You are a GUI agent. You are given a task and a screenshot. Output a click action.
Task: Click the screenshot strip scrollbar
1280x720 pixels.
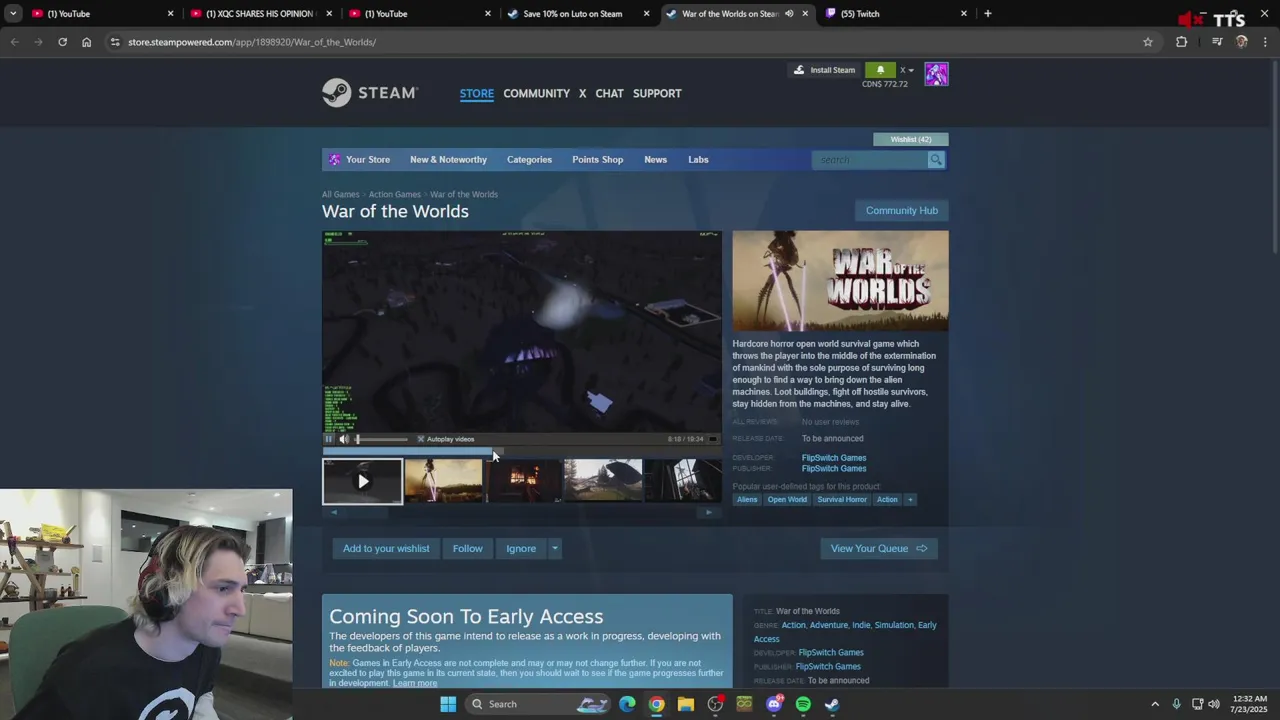tap(521, 512)
